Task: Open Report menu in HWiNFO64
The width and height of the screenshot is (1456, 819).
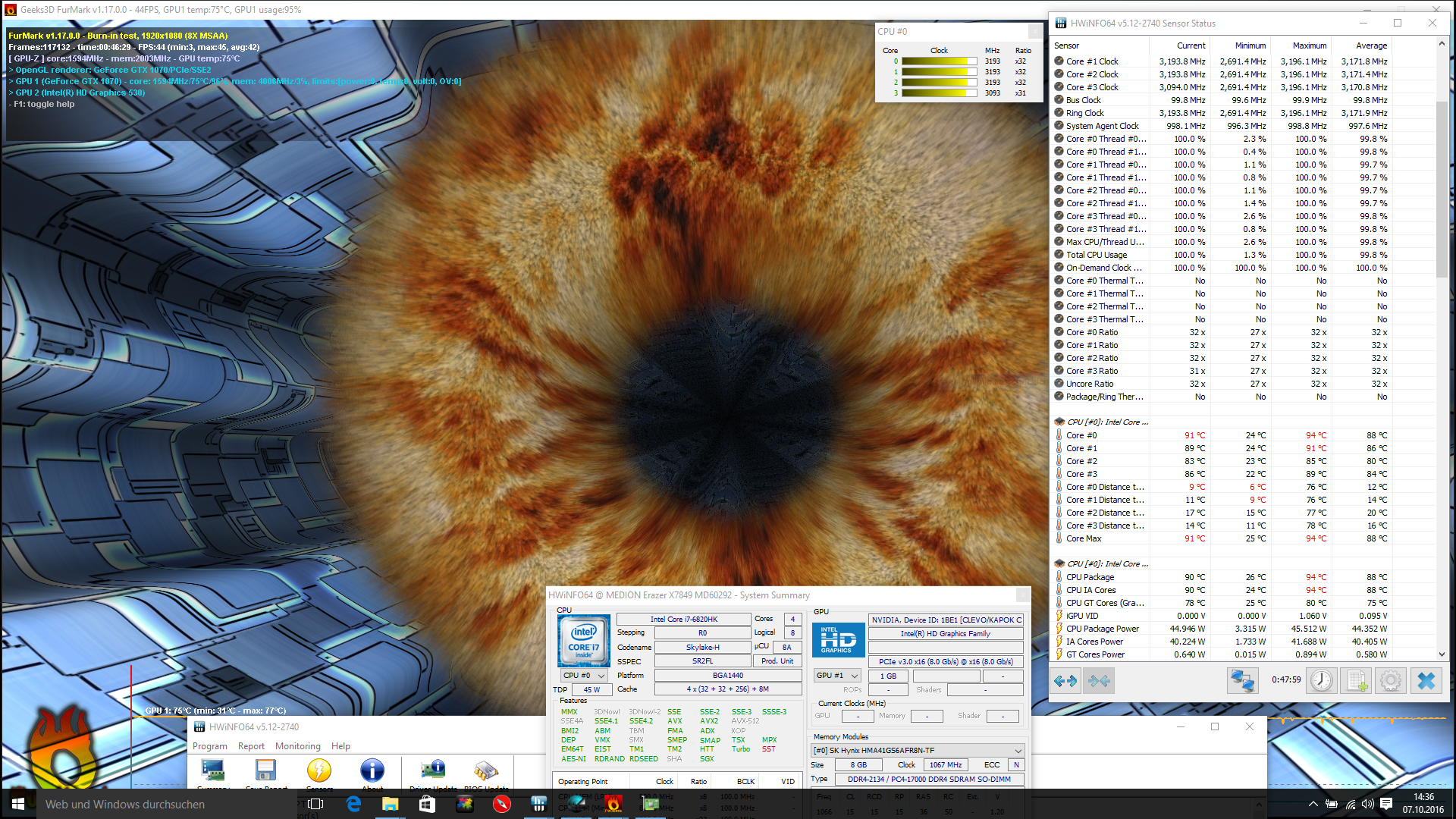Action: click(251, 746)
